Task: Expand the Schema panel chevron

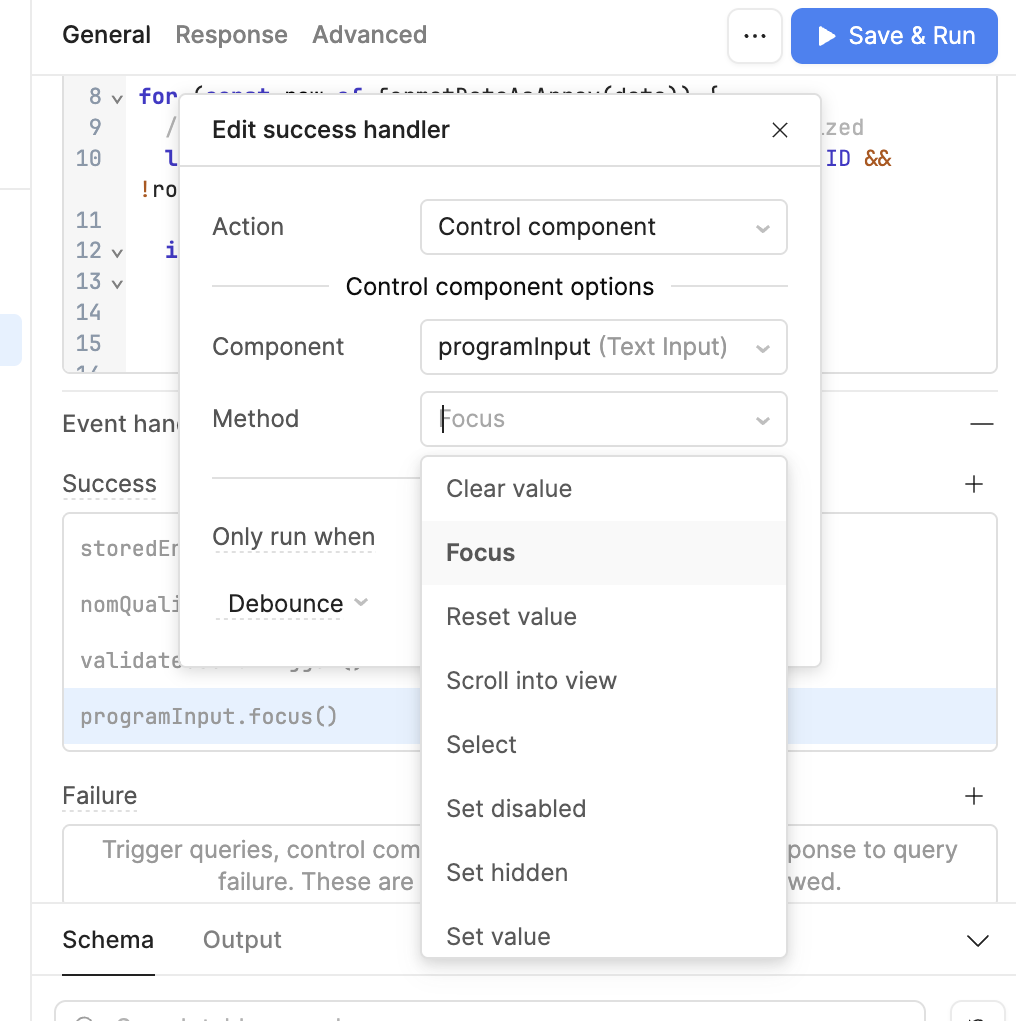Action: (977, 940)
